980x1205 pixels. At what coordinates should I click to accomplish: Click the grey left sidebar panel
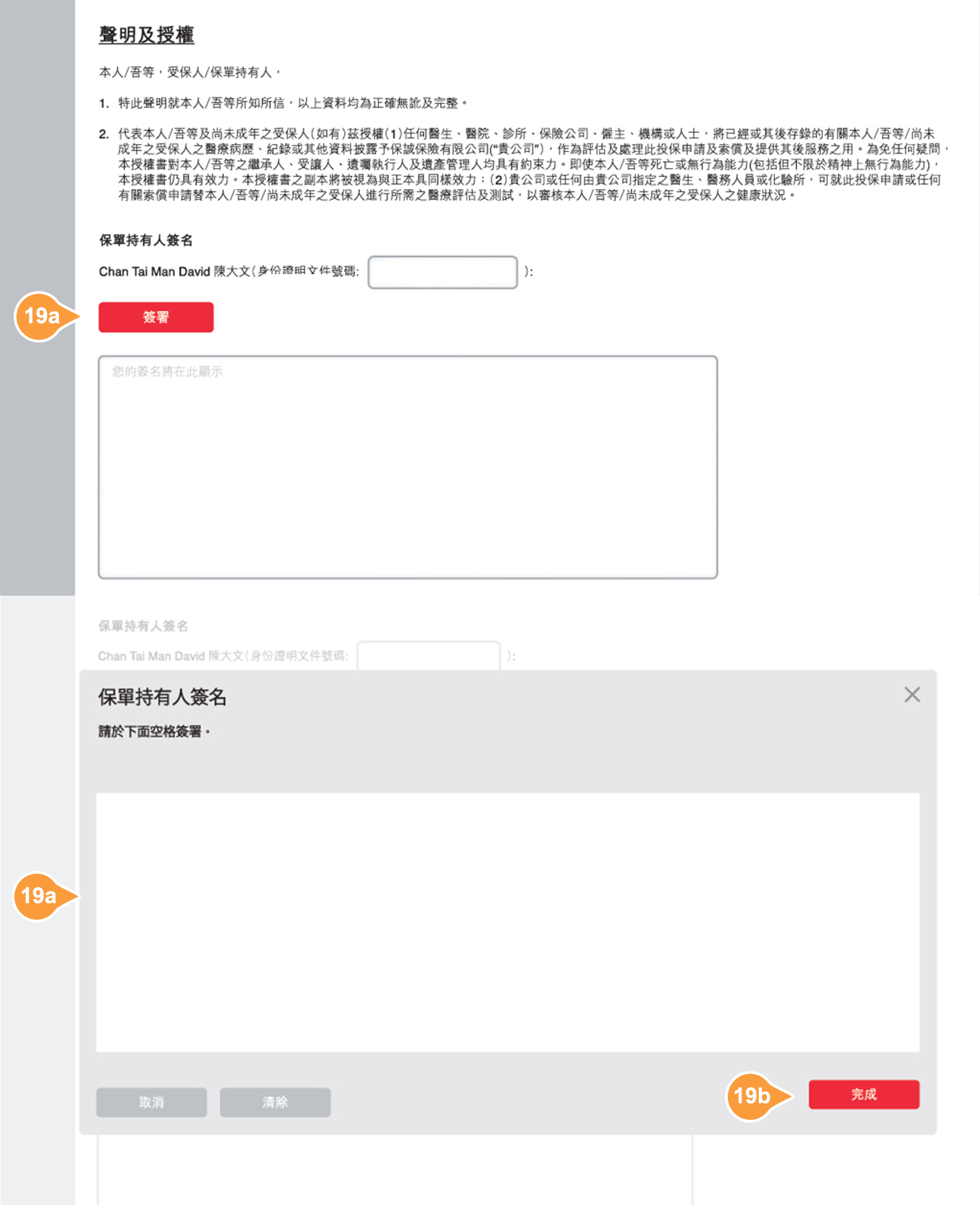pos(38,297)
